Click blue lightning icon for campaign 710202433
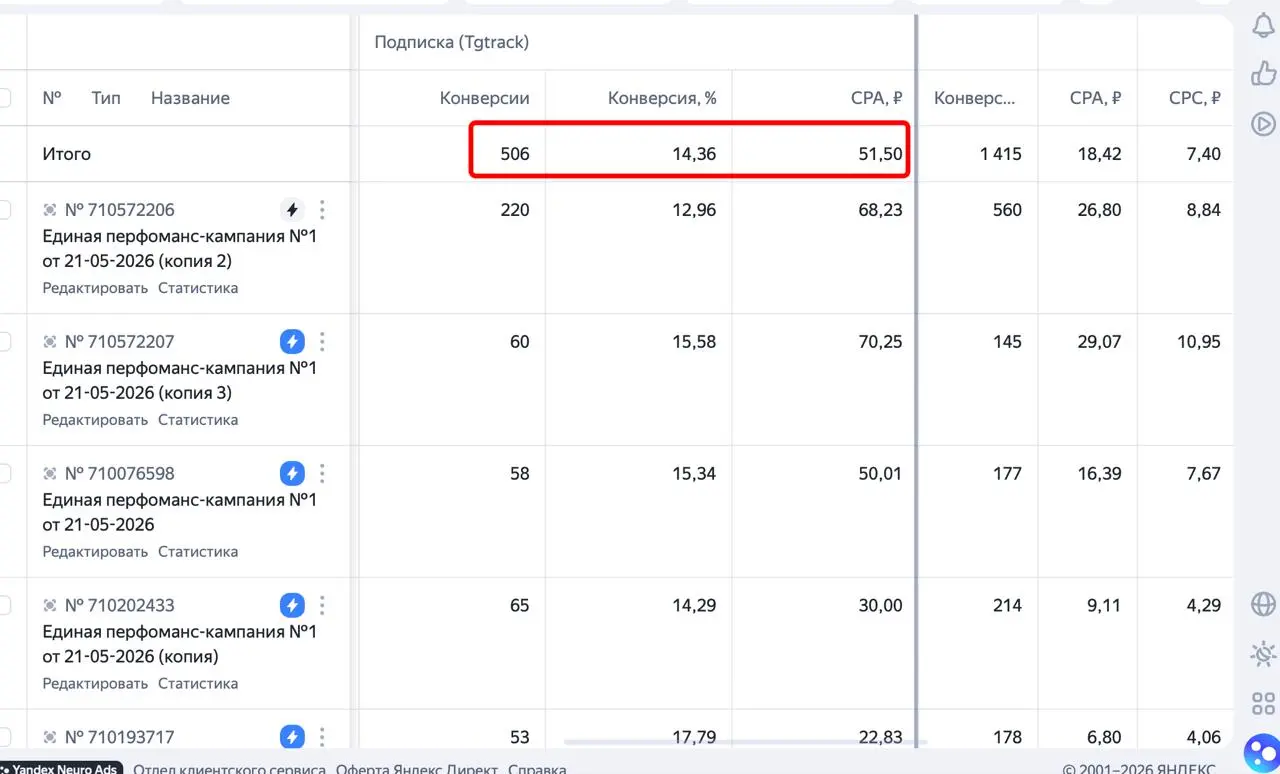The height and width of the screenshot is (774, 1280). (292, 605)
